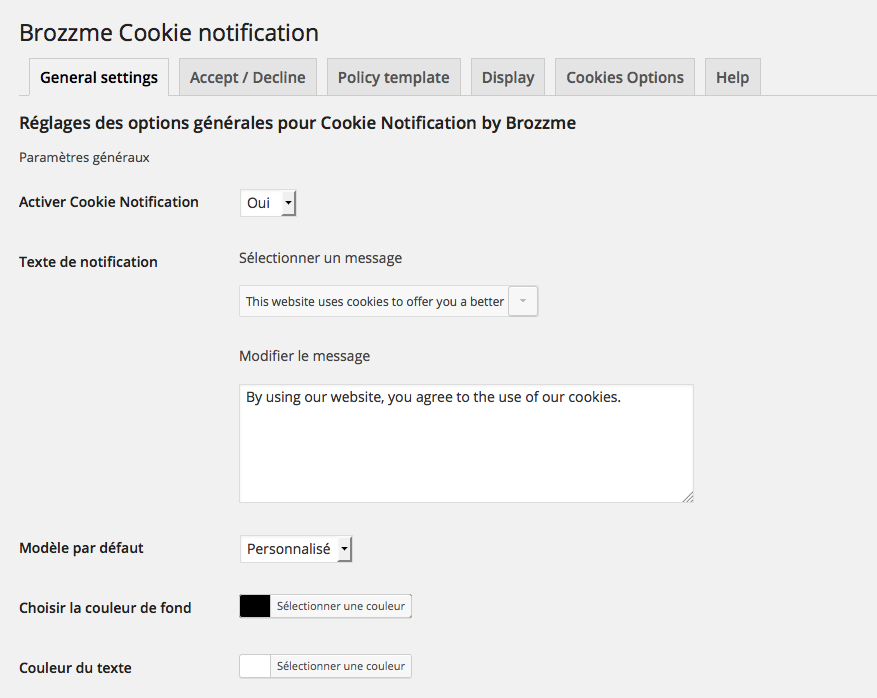
Task: Select the Display tab
Action: [508, 78]
